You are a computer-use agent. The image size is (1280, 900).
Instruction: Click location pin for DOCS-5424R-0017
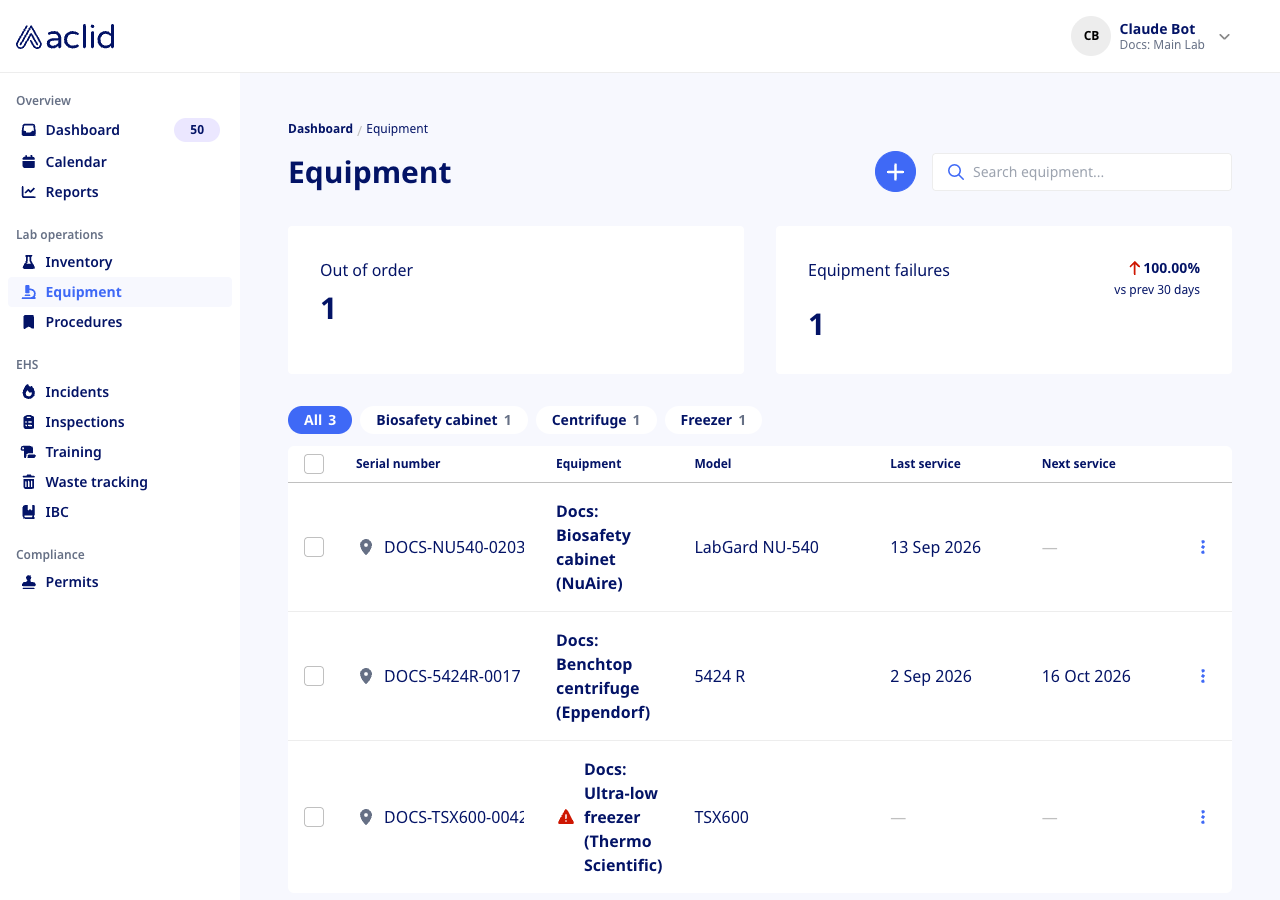366,676
